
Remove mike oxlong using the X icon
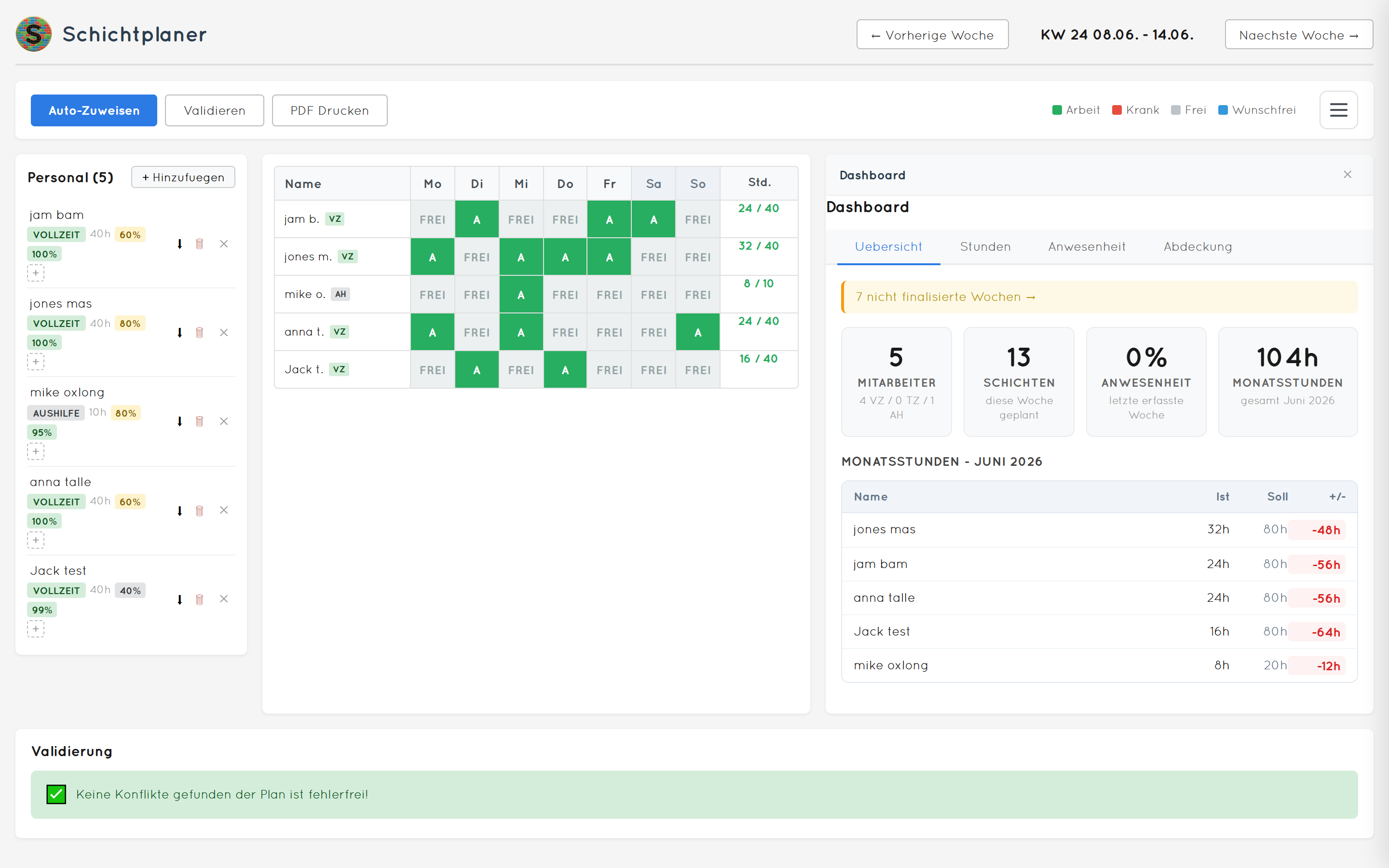[224, 421]
